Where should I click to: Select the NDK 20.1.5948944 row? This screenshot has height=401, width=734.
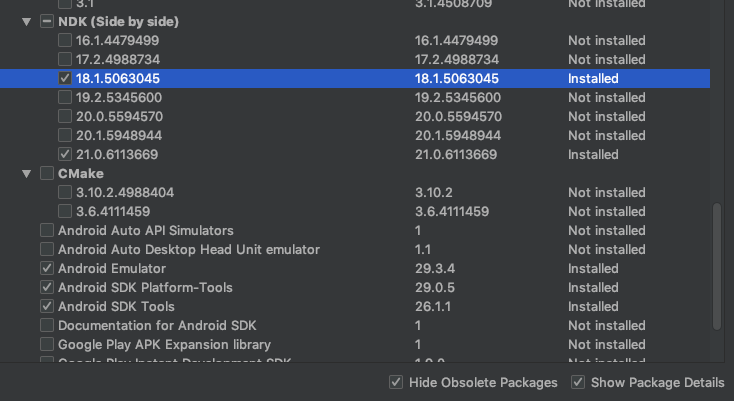[x=300, y=135]
